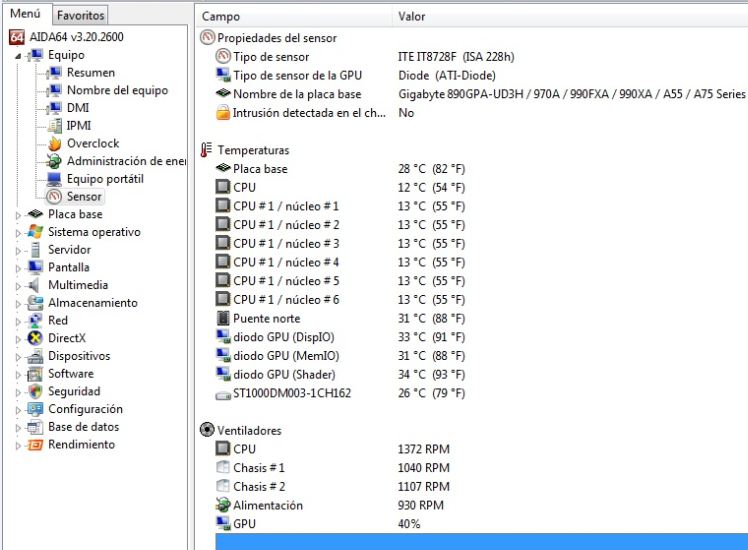
Task: Select the Equipo computer icon
Action: tap(36, 55)
